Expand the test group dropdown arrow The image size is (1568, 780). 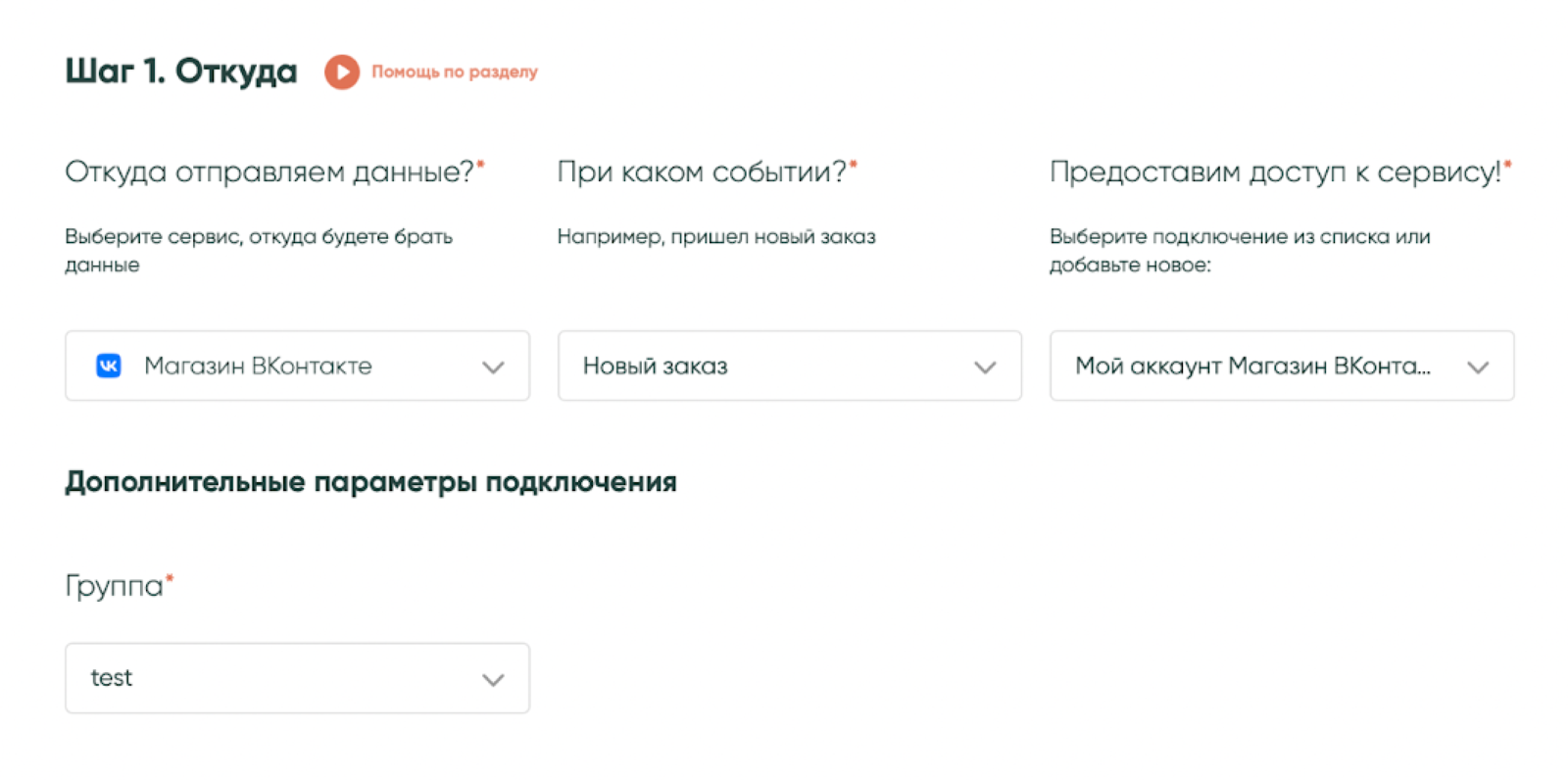tap(493, 679)
